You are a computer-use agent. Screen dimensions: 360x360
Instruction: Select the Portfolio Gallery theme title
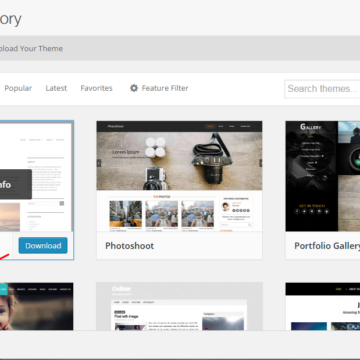pos(327,246)
